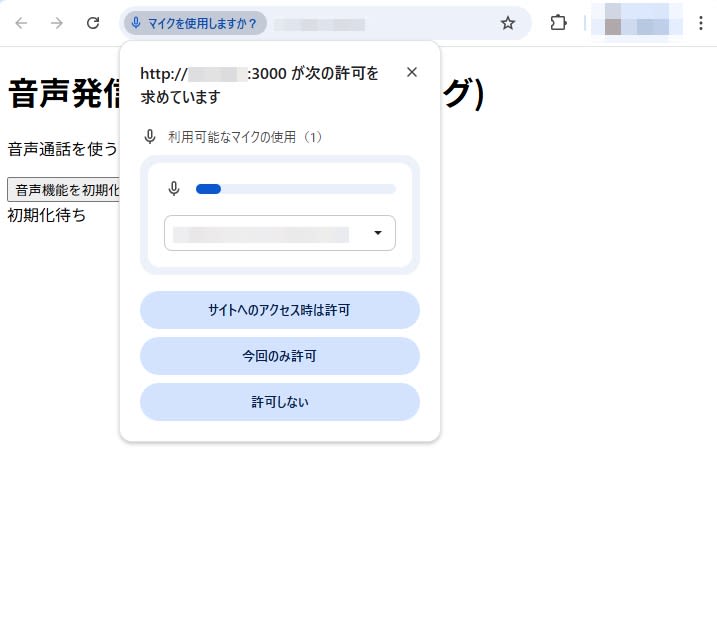
Task: Open the extensions puzzle icon
Action: click(558, 23)
